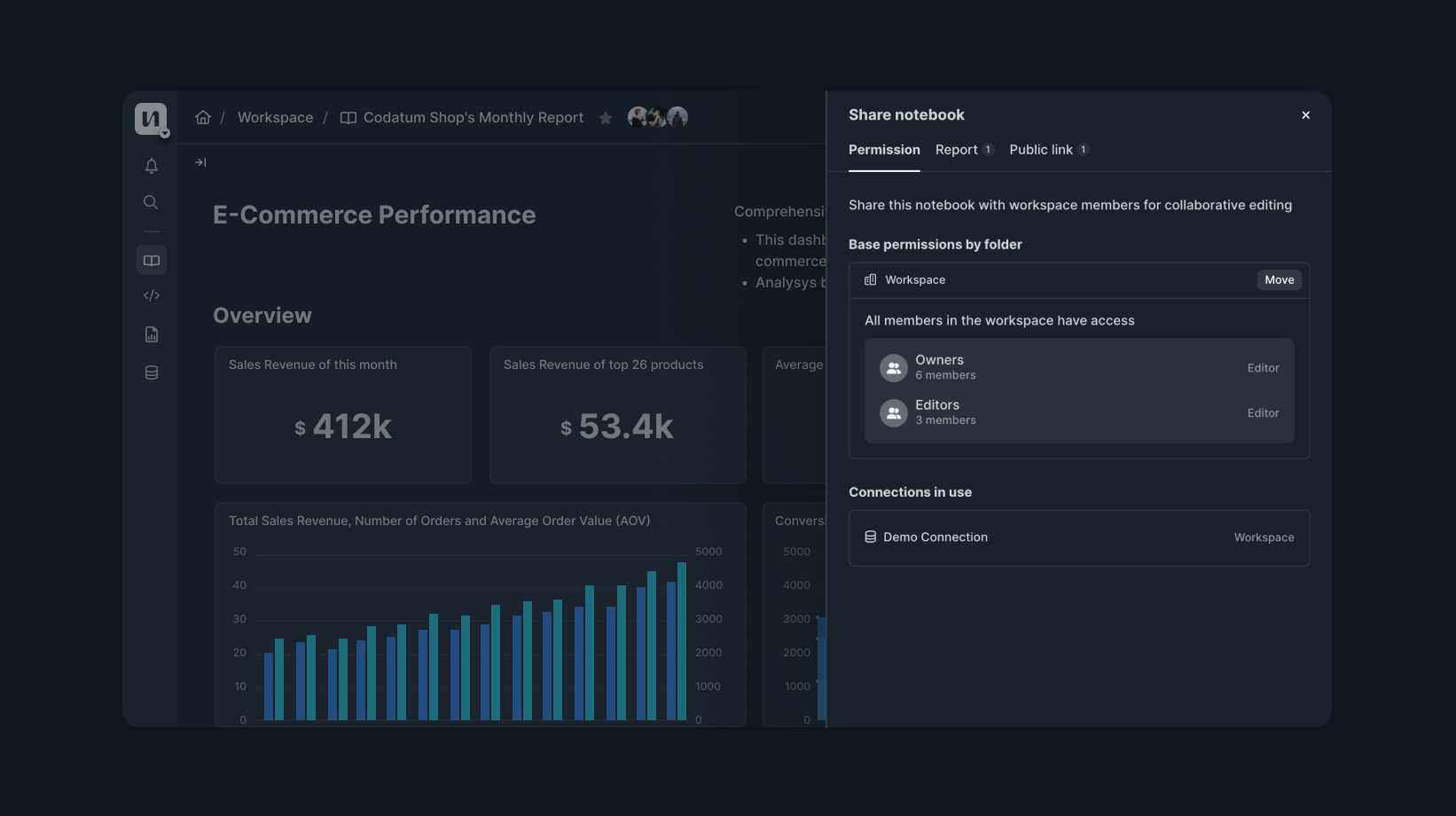
Task: Click the Workspace folder icon in permissions
Action: coord(871,279)
